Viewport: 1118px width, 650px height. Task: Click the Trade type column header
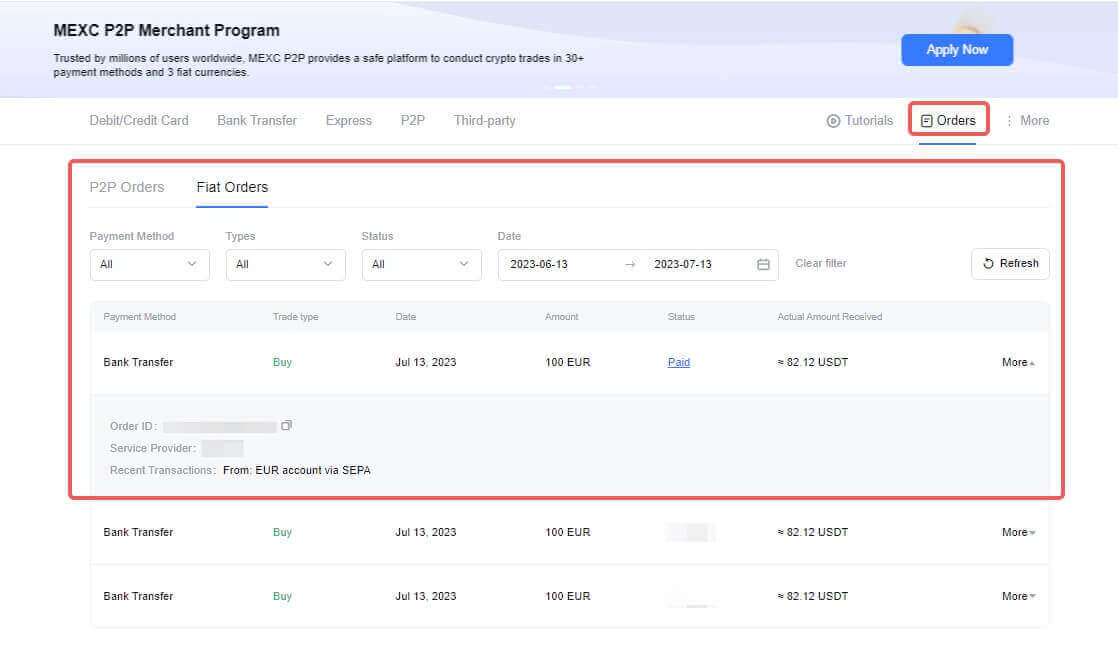[x=295, y=316]
